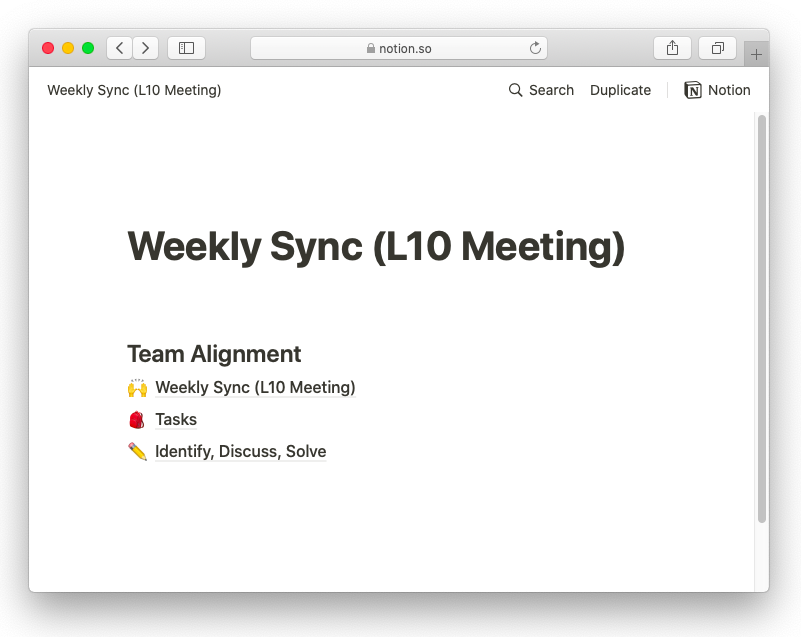Show all tabs with the tab overview icon

point(717,47)
